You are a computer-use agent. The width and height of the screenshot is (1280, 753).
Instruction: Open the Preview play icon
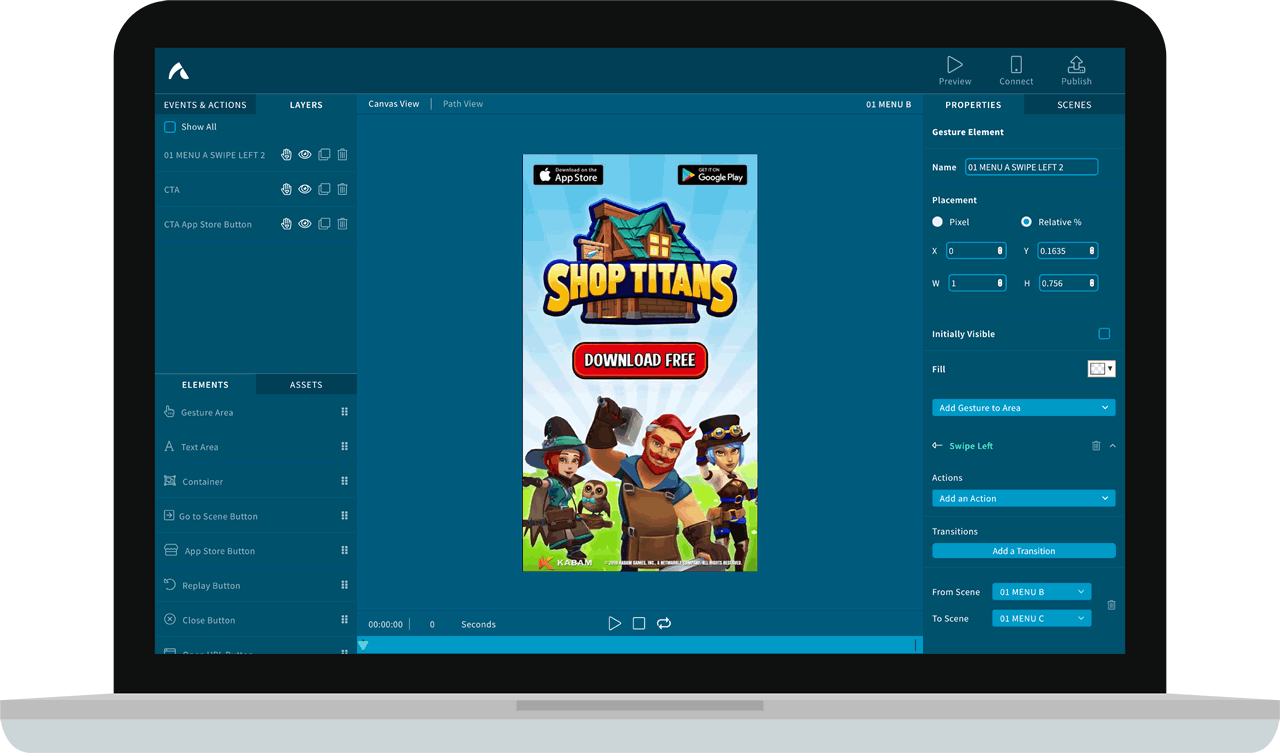tap(955, 65)
